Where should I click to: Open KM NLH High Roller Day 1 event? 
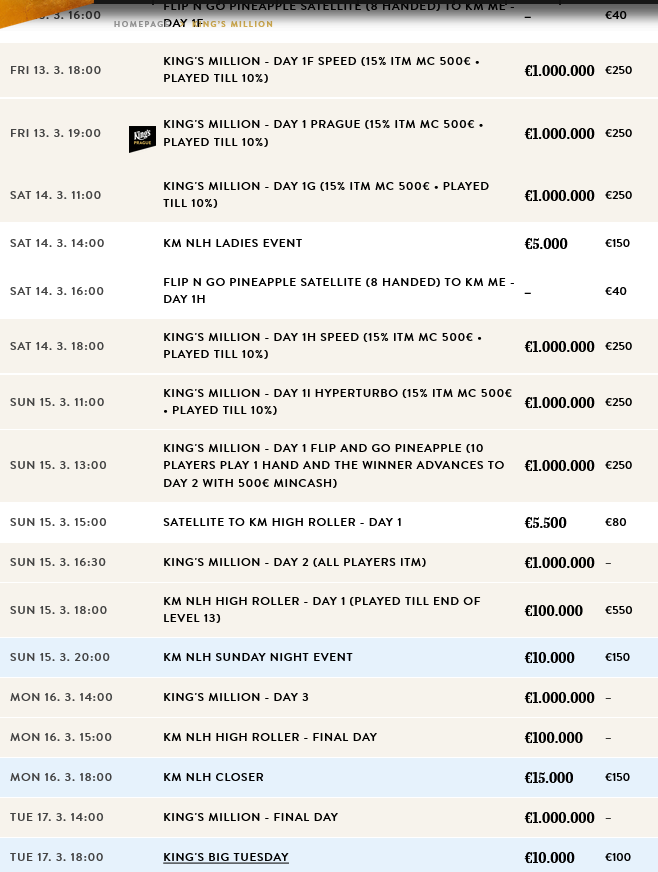point(321,610)
